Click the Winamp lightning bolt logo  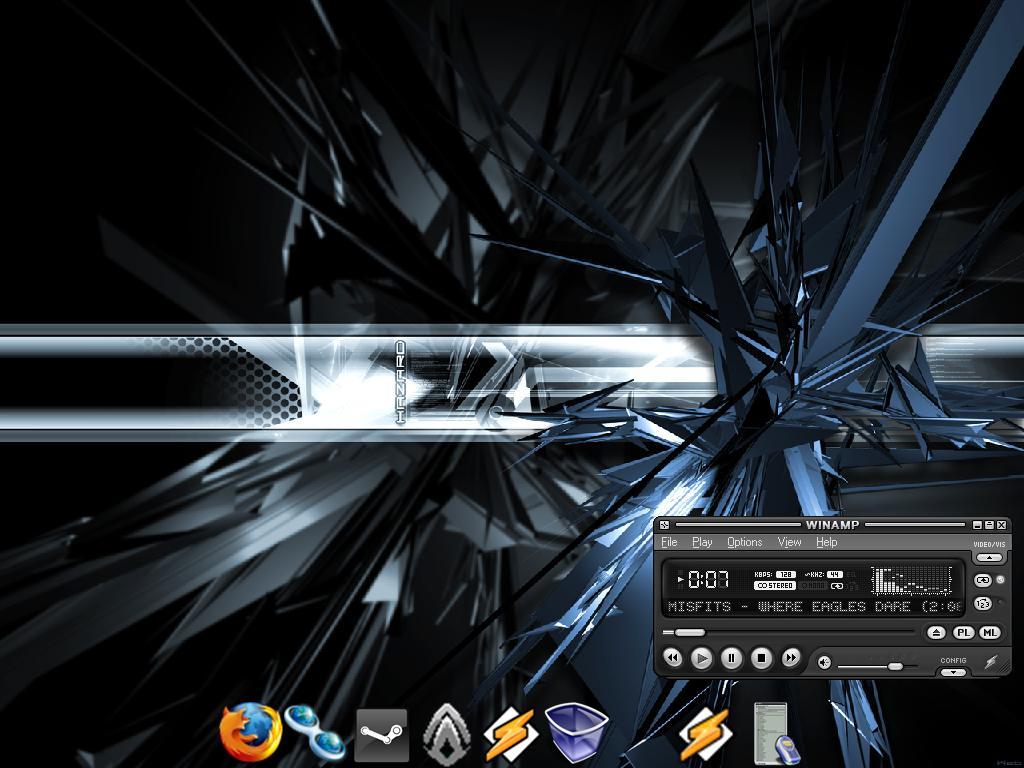[x=991, y=662]
